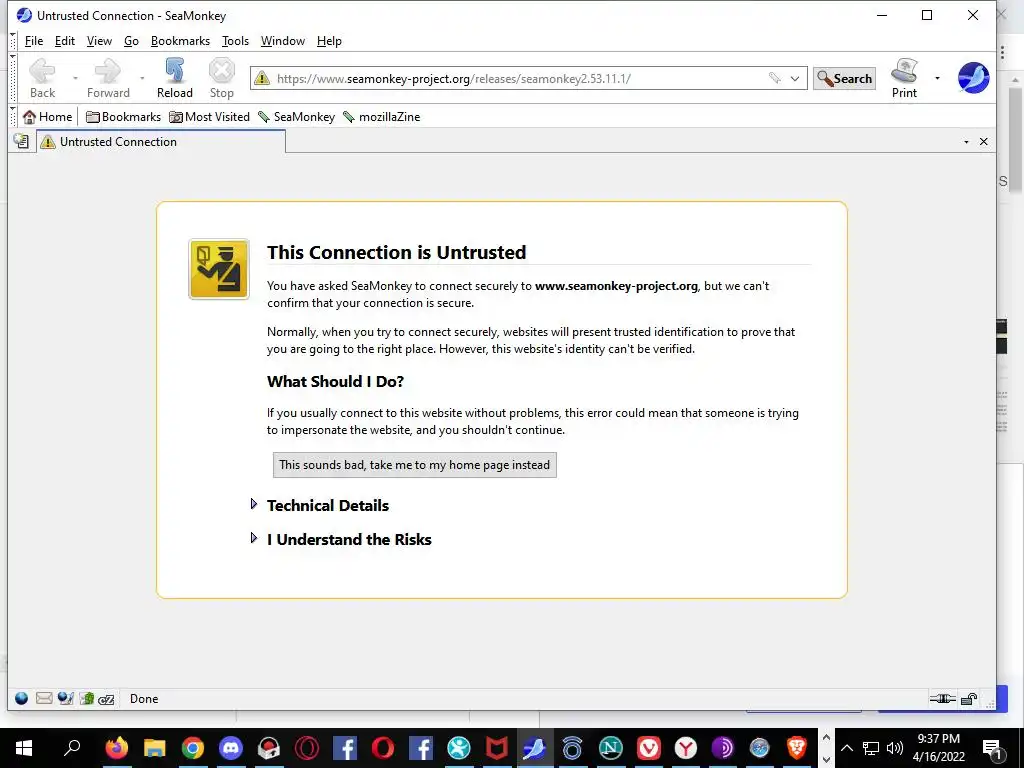Screen dimensions: 1024x768
Task: Expand the Technical Details section
Action: click(x=254, y=504)
